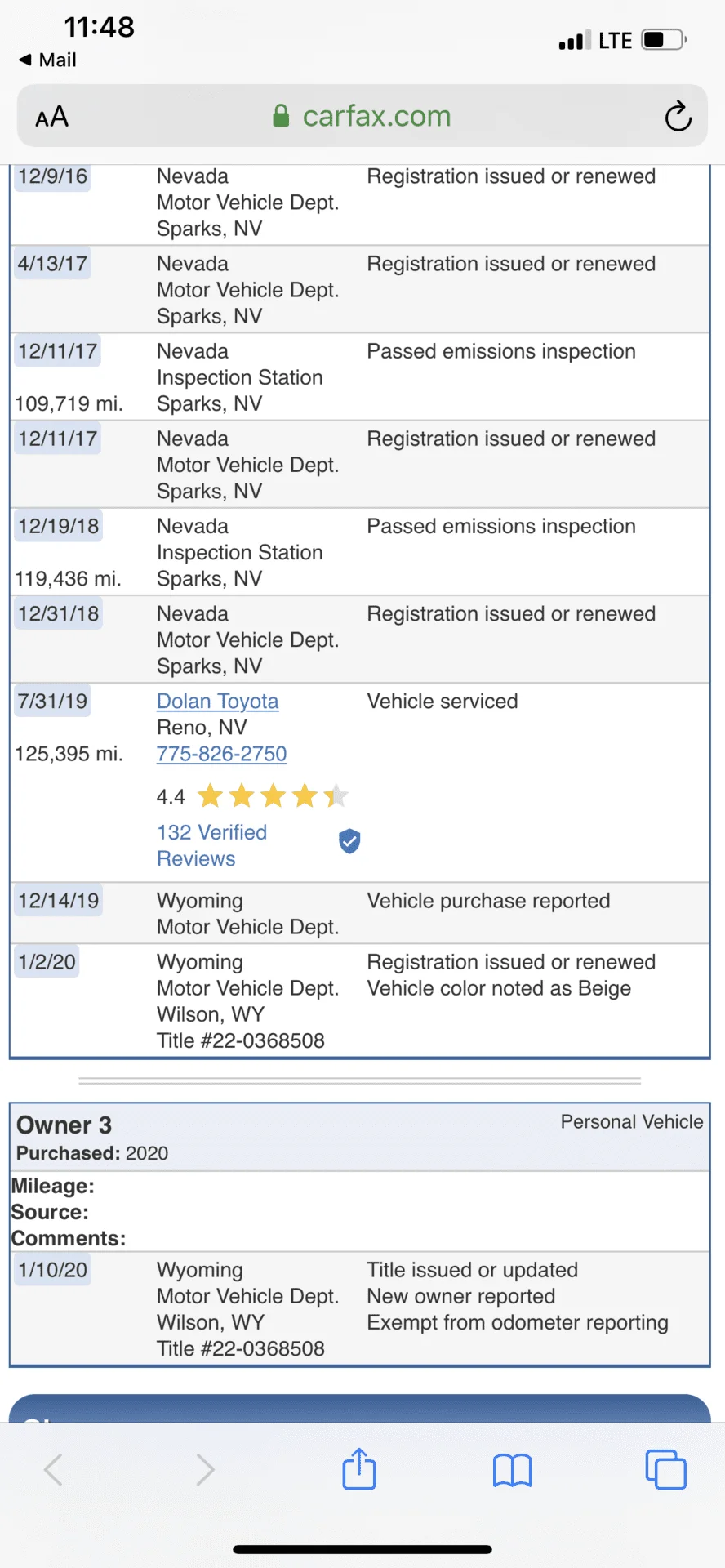The image size is (725, 1568).
Task: Call the 775-826-2750 phone number
Action: coord(221,753)
